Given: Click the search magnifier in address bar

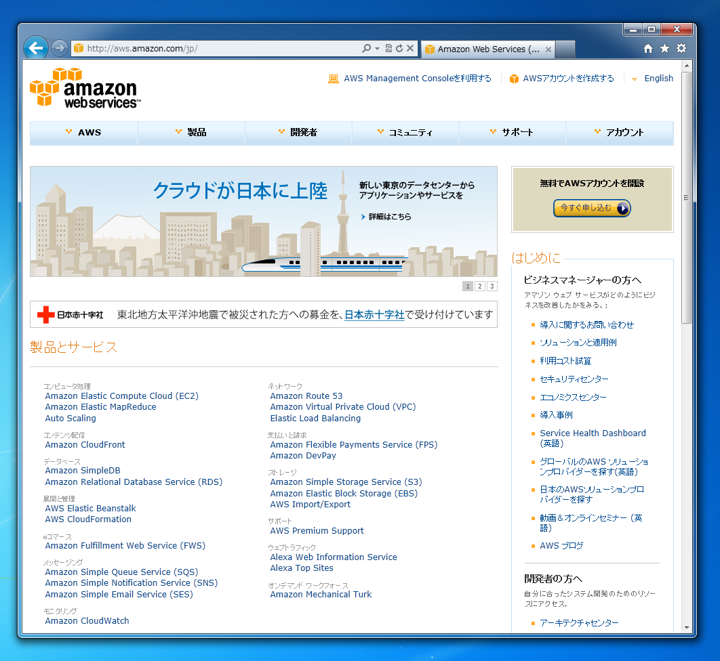Looking at the screenshot, I should coord(366,48).
